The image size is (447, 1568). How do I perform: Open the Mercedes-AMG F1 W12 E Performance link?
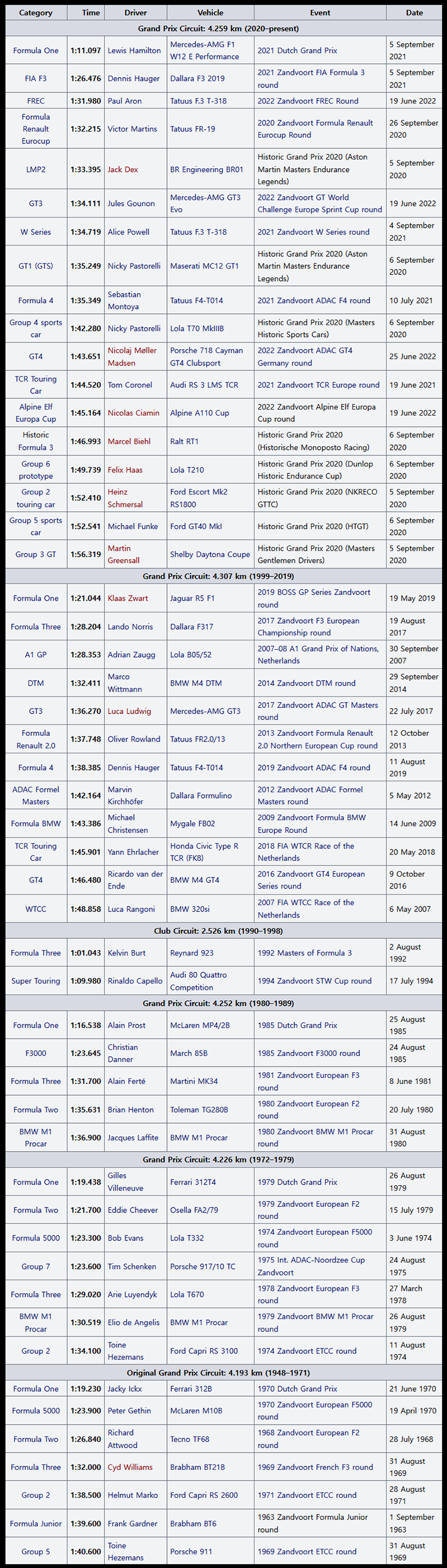point(204,51)
